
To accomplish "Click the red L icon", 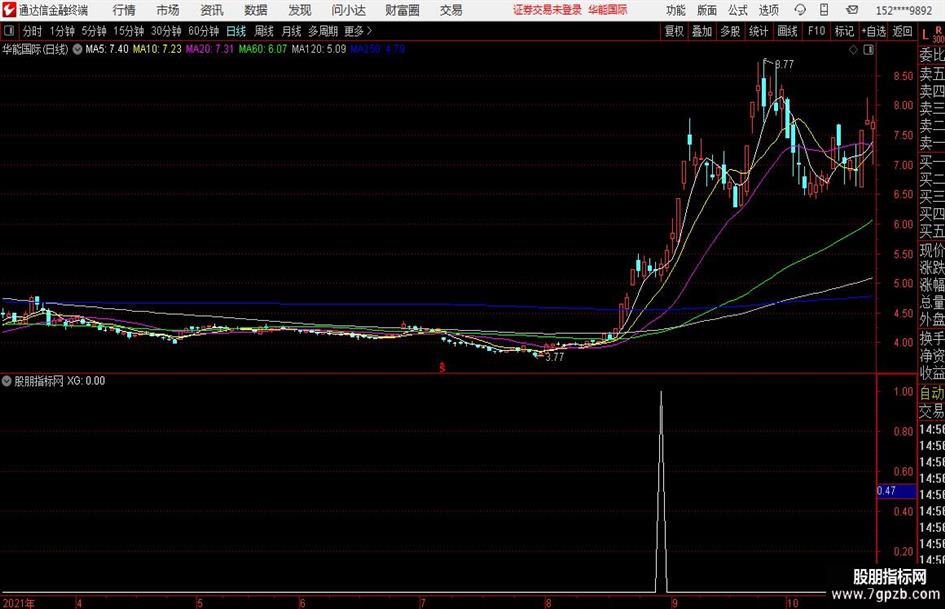I will click(926, 36).
